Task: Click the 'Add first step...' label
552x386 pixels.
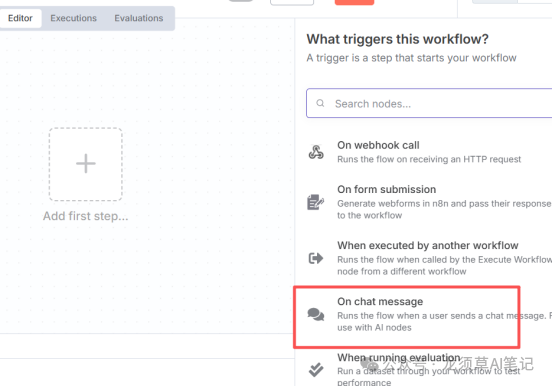Action: tap(86, 216)
